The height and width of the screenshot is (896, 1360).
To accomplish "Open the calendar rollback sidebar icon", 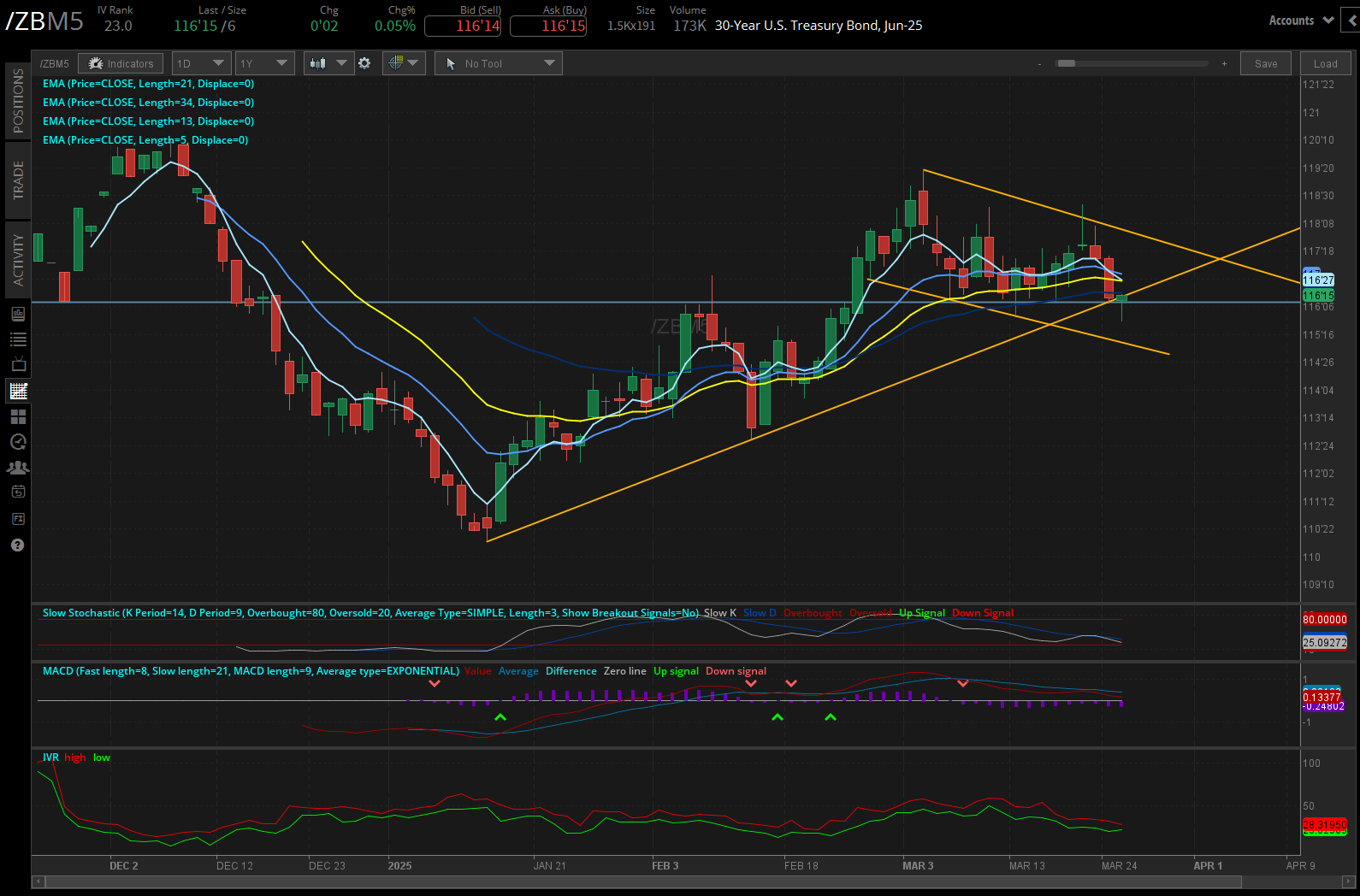I will (18, 492).
